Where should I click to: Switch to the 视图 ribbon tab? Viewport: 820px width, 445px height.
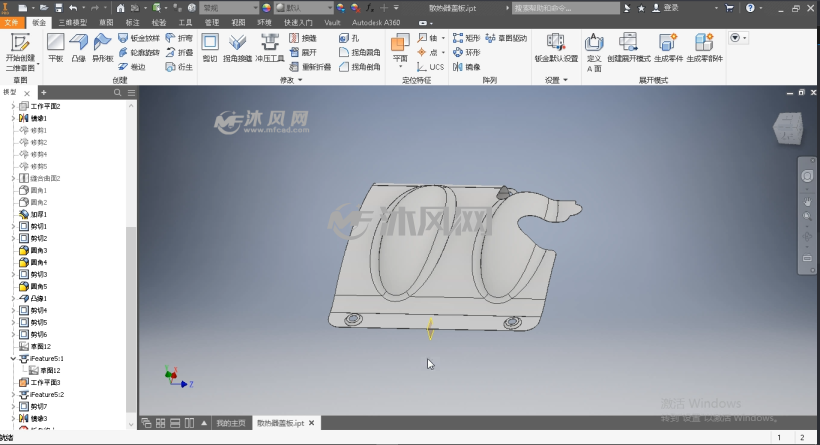click(238, 22)
